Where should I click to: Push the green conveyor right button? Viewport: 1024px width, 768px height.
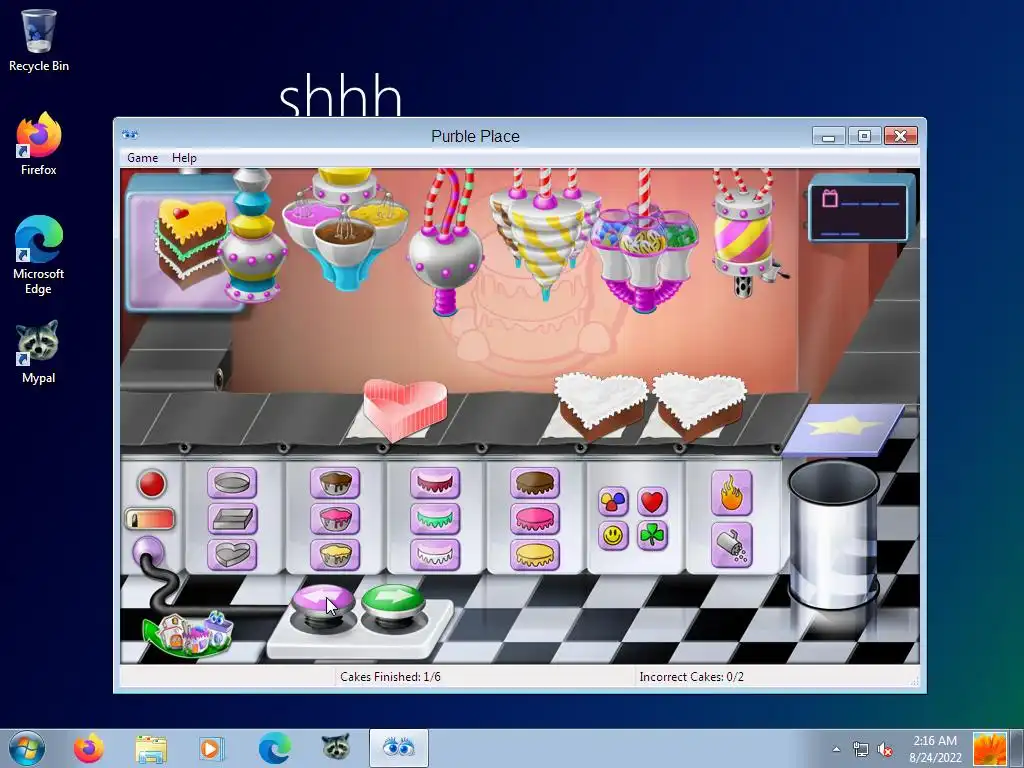[392, 600]
